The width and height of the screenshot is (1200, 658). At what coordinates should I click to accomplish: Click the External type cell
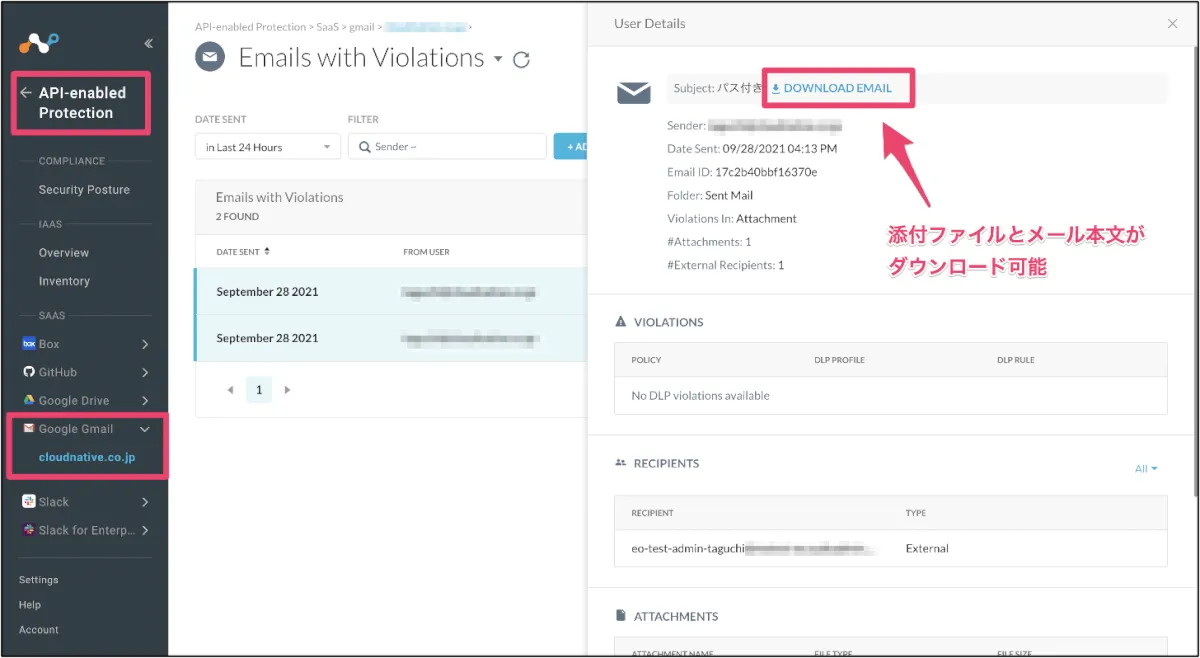click(927, 548)
